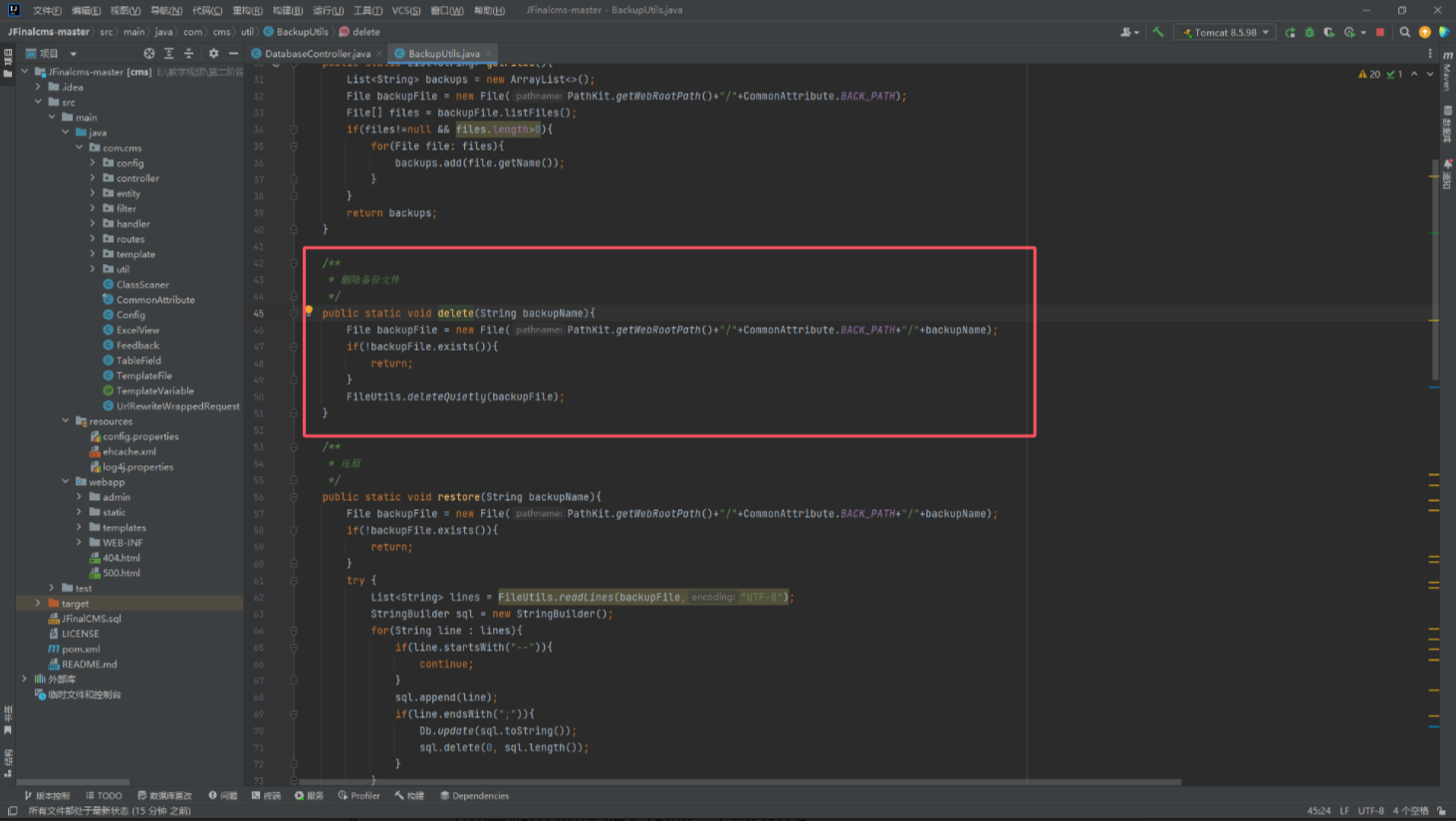Open the 编辑(E) menu

(86, 10)
